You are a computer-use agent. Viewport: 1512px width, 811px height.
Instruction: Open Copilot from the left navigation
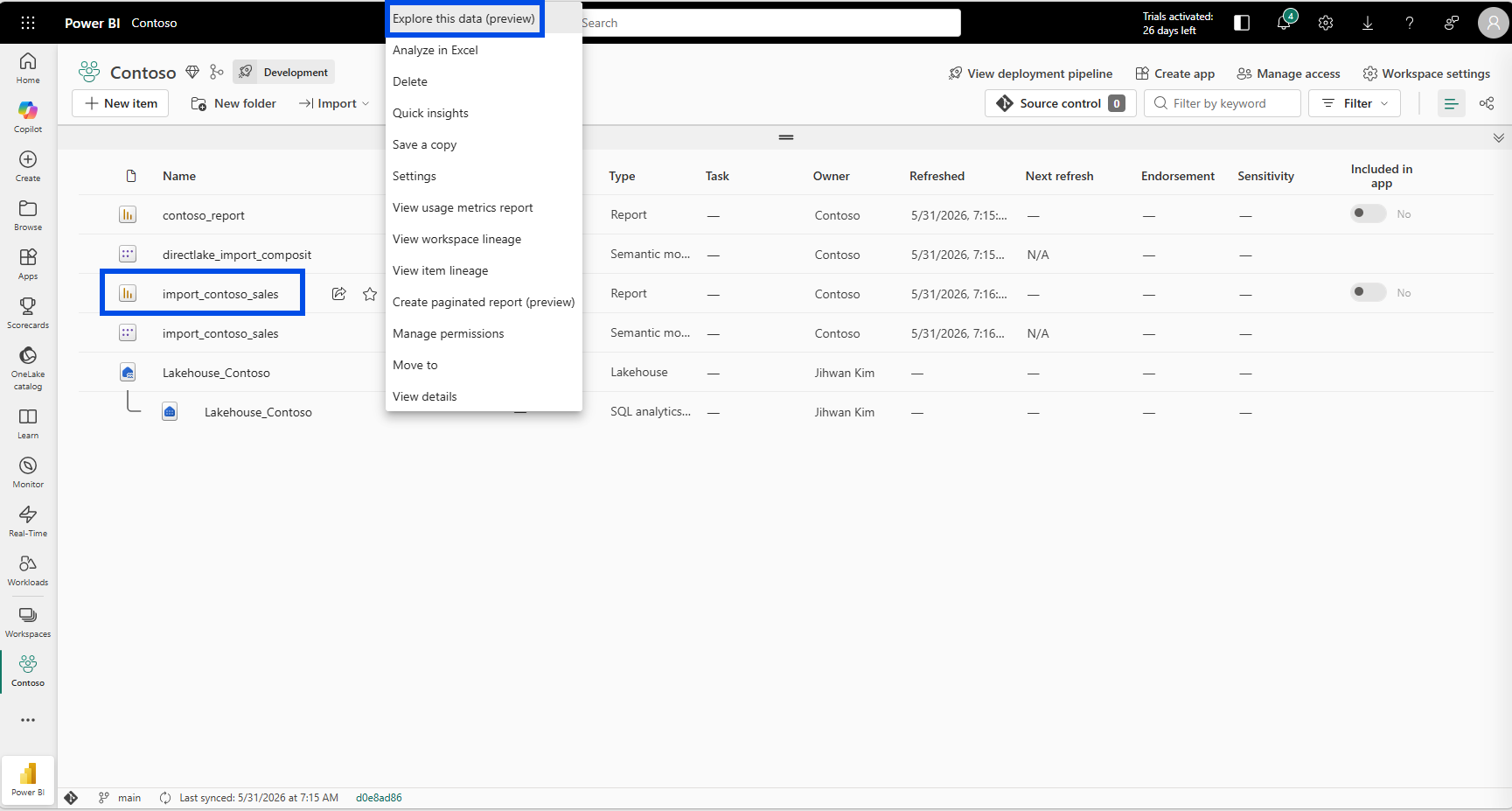(28, 116)
